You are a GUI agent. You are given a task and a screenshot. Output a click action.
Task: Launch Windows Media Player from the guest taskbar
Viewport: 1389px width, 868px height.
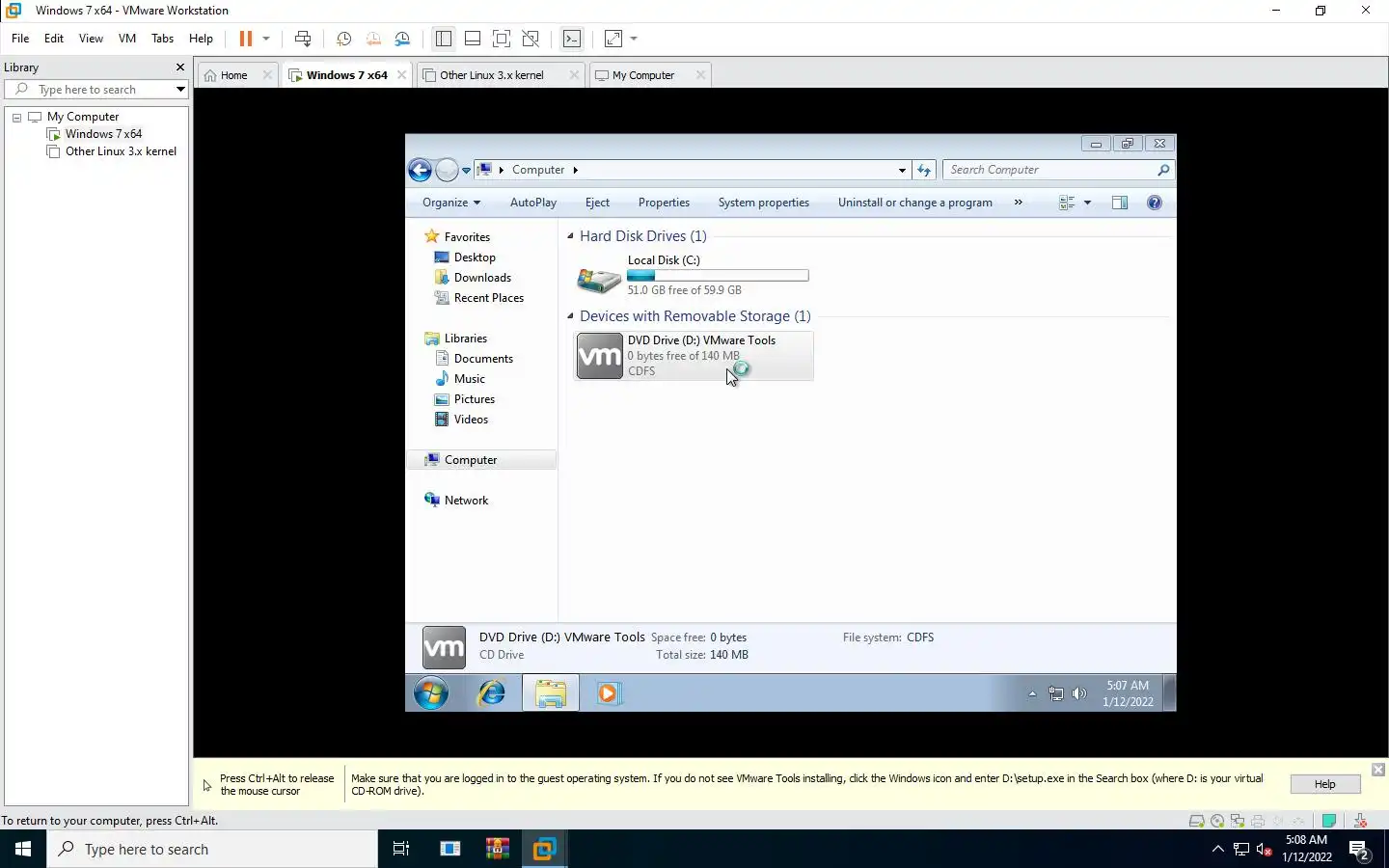tap(608, 692)
